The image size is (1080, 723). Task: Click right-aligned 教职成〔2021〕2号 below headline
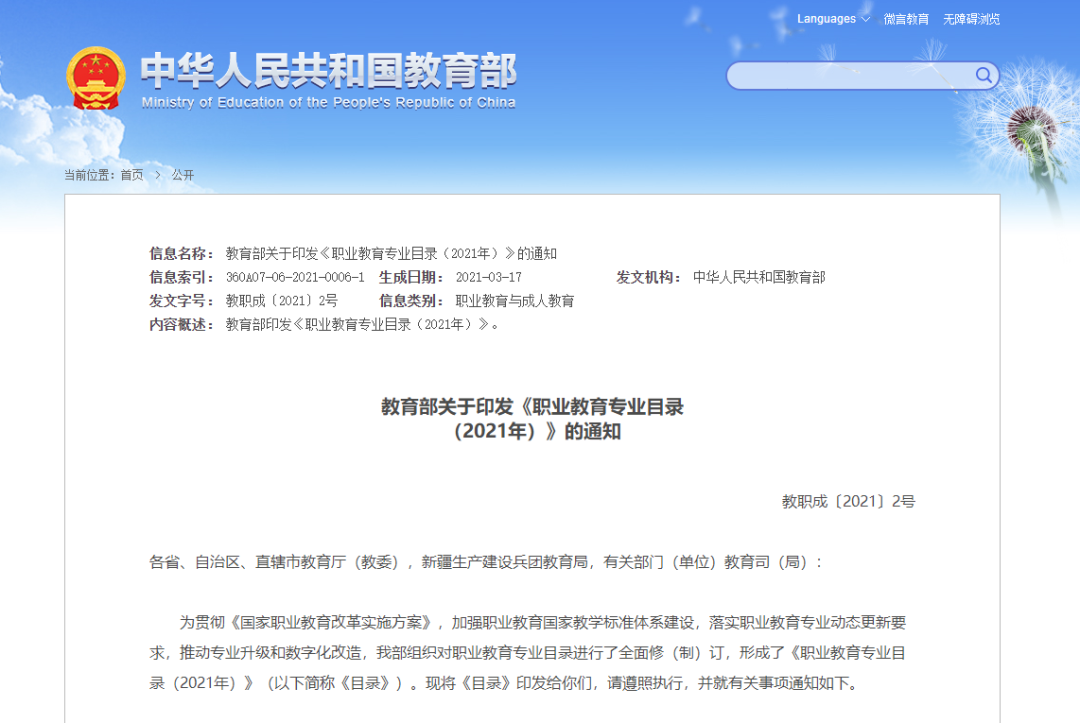coord(849,501)
